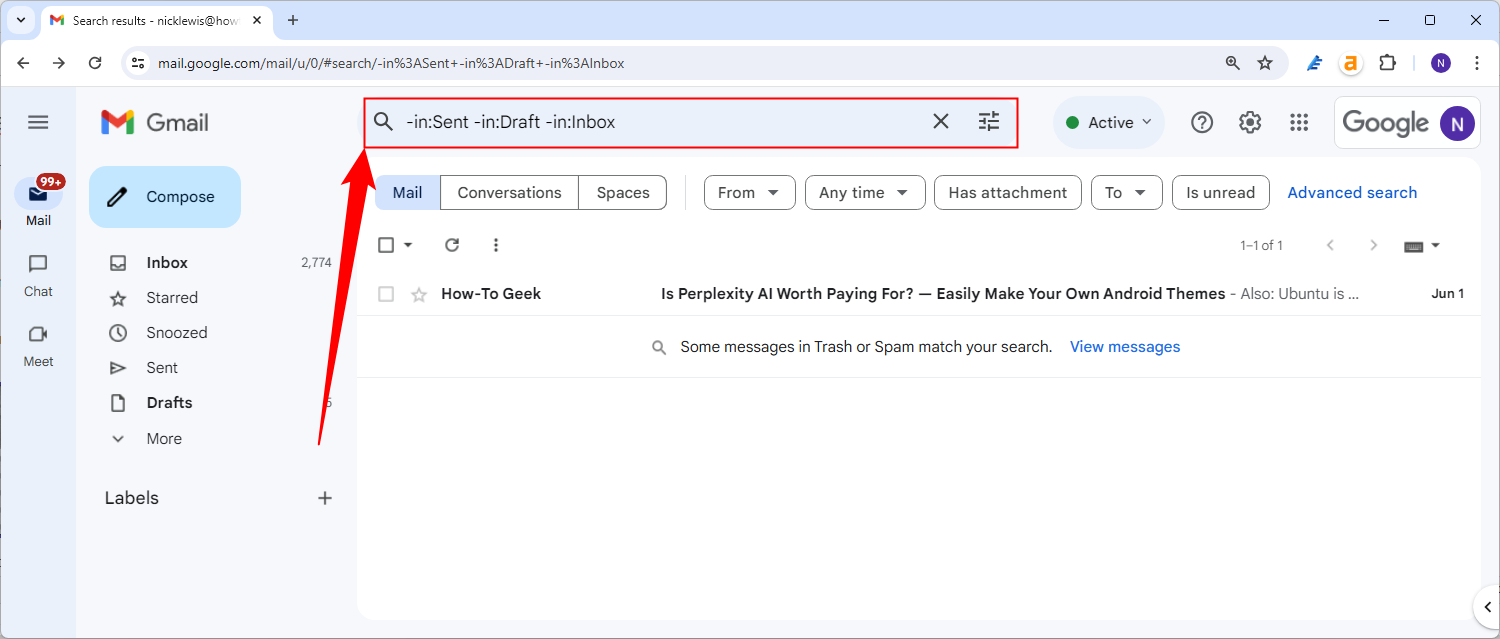Toggle the select-all checkbox

pyautogui.click(x=386, y=245)
